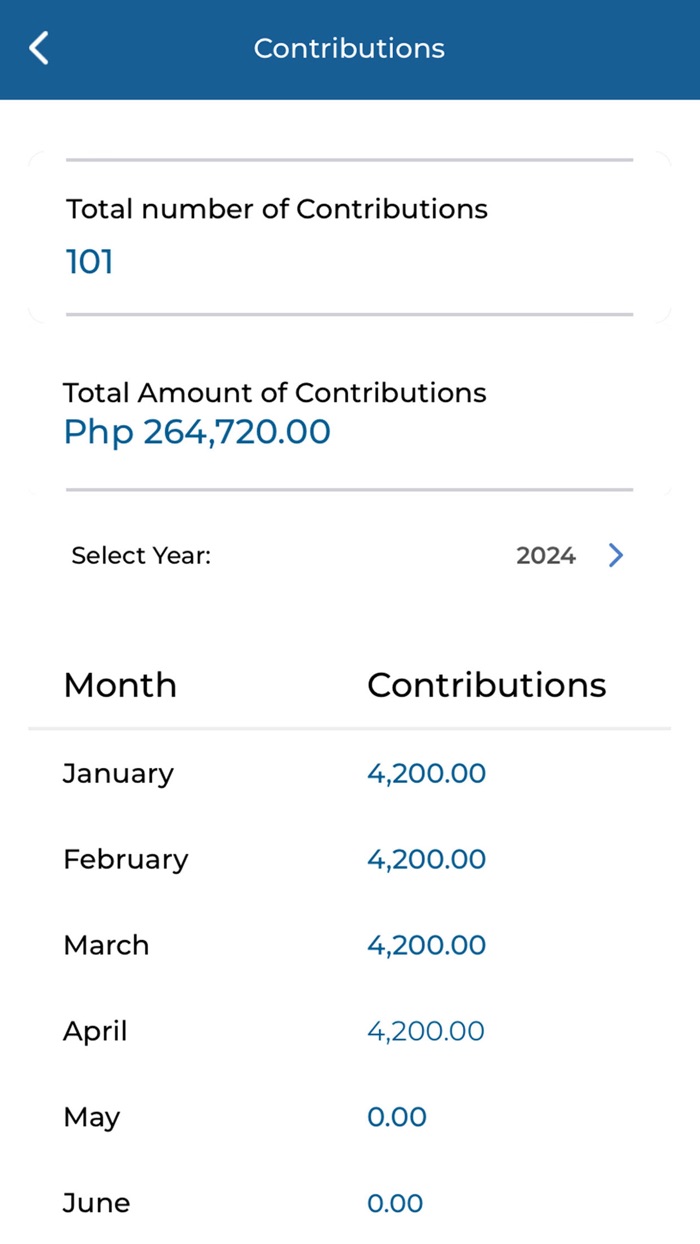
Task: Select the March row
Action: click(106, 945)
